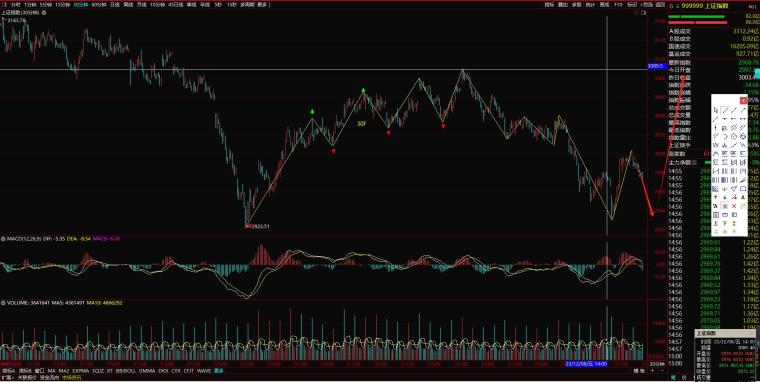Select the highlighted line segment drawing tool

pyautogui.click(x=725, y=110)
